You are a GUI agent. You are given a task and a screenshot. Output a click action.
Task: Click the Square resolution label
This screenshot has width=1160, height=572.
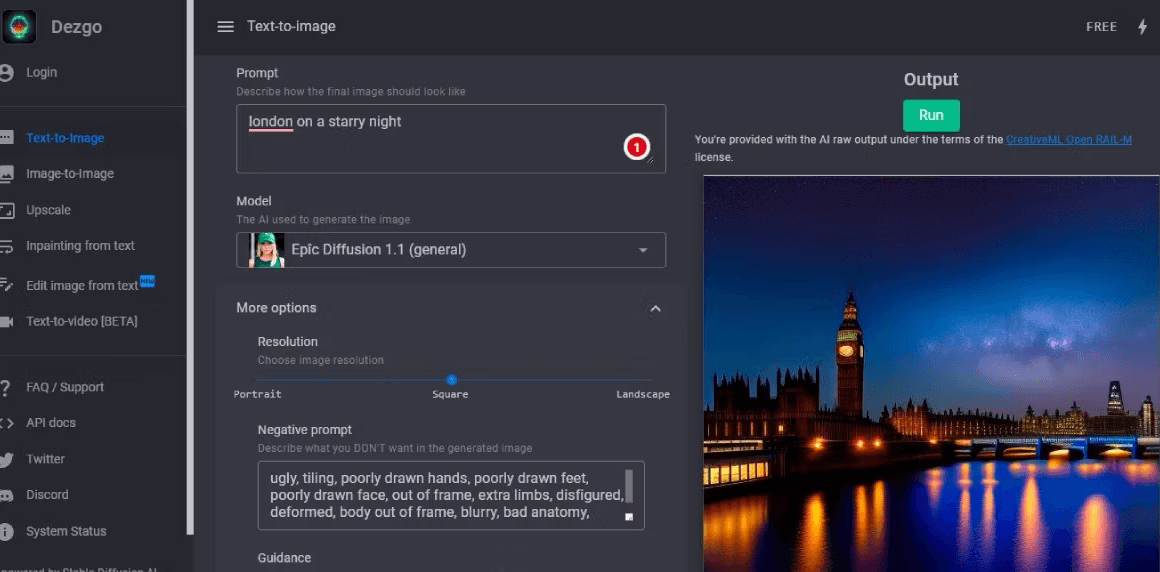coord(450,394)
